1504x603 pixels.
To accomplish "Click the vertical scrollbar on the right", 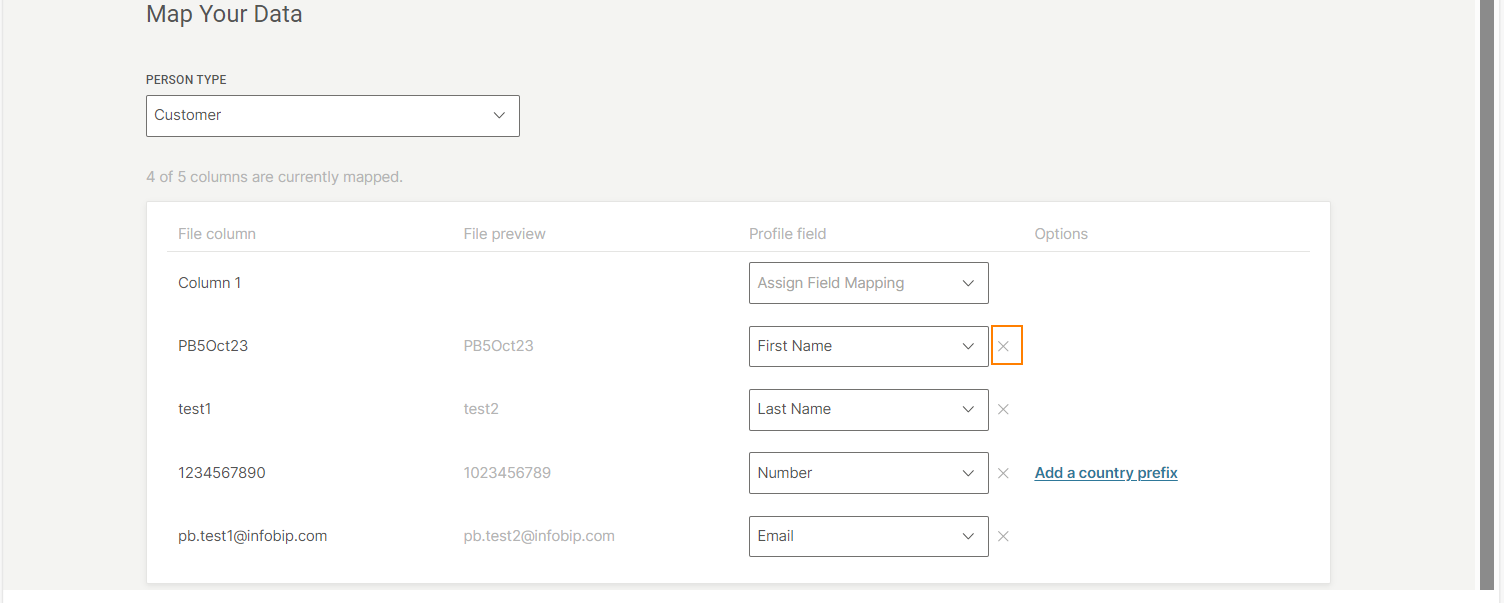I will [x=1489, y=300].
